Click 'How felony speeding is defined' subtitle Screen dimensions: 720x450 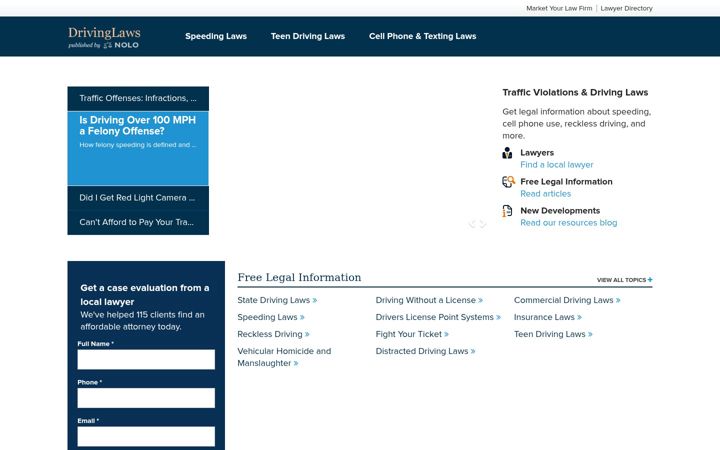[x=138, y=145]
